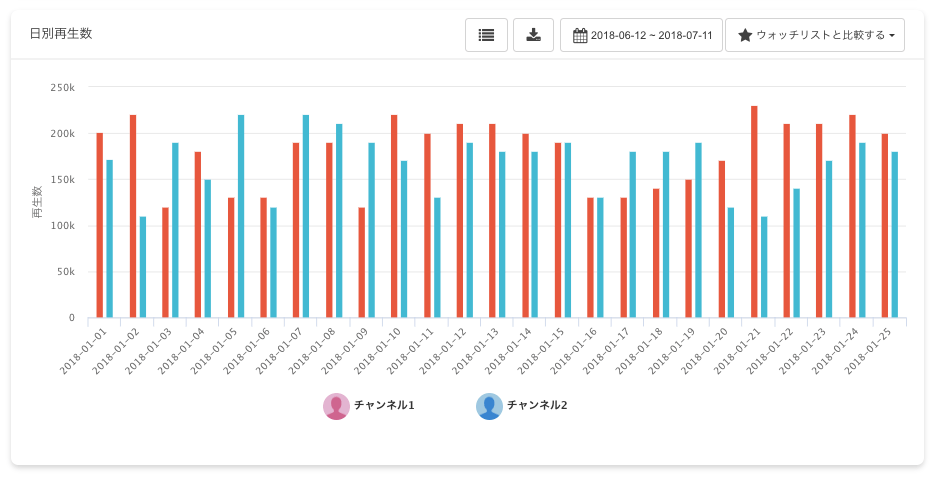This screenshot has width=939, height=477.
Task: Select the blue bar for 2018-01-05
Action: (241, 216)
